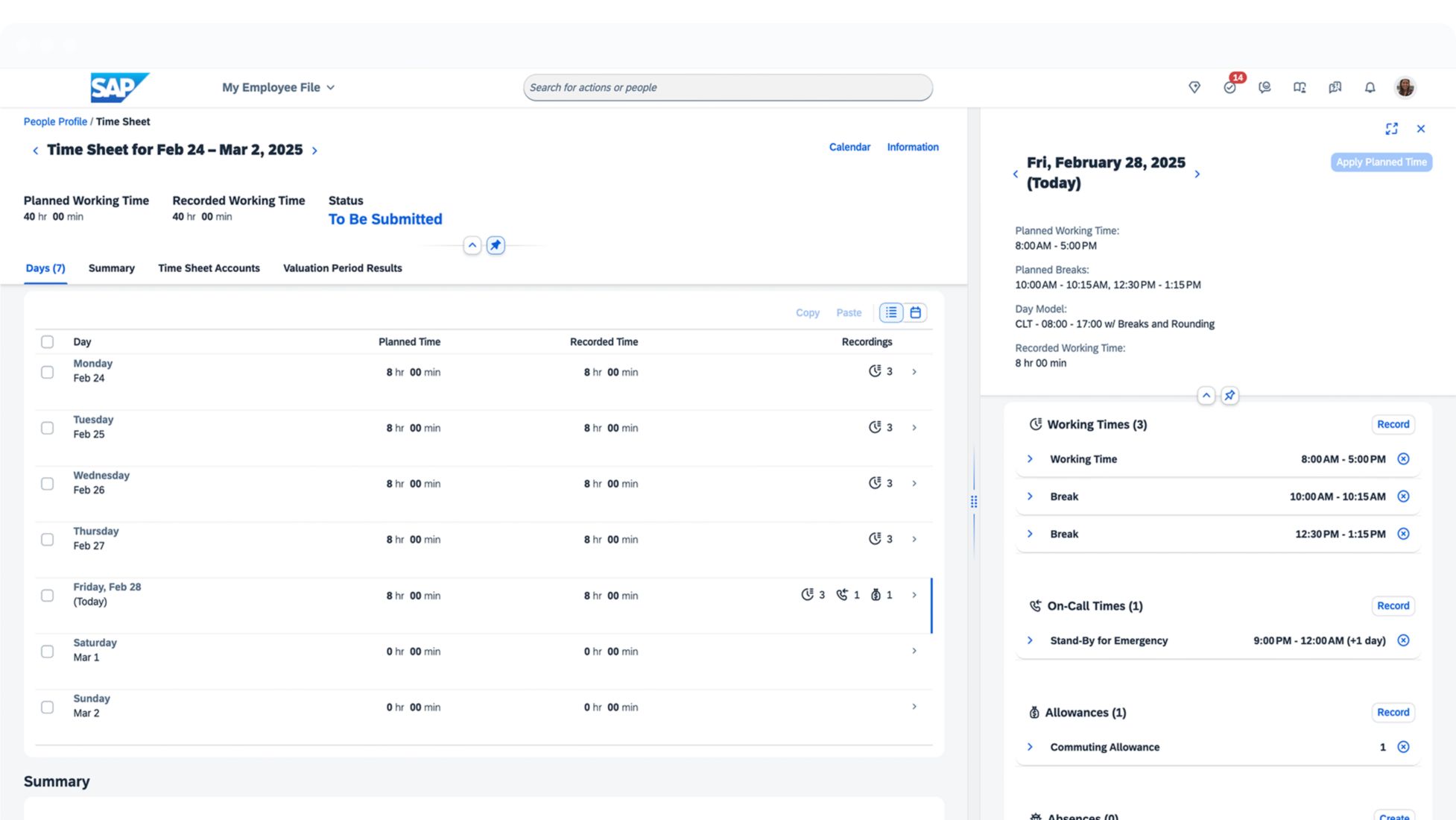The image size is (1456, 820).
Task: Click the panel splitter resize handle
Action: (x=974, y=502)
